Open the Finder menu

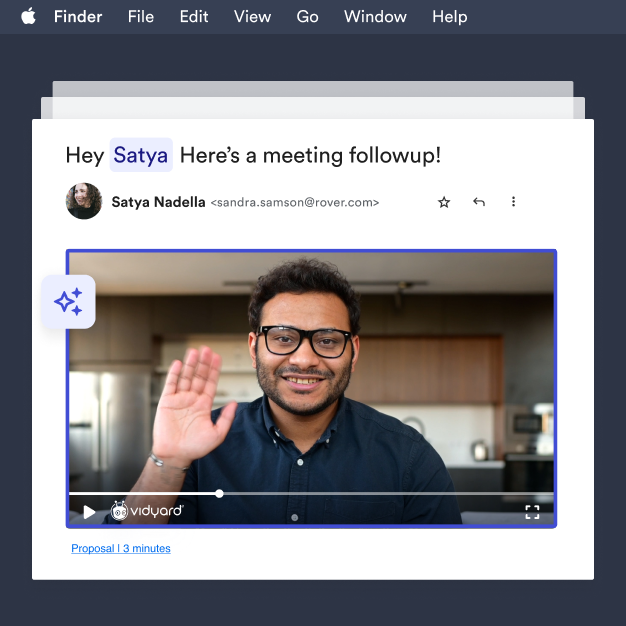coord(78,17)
